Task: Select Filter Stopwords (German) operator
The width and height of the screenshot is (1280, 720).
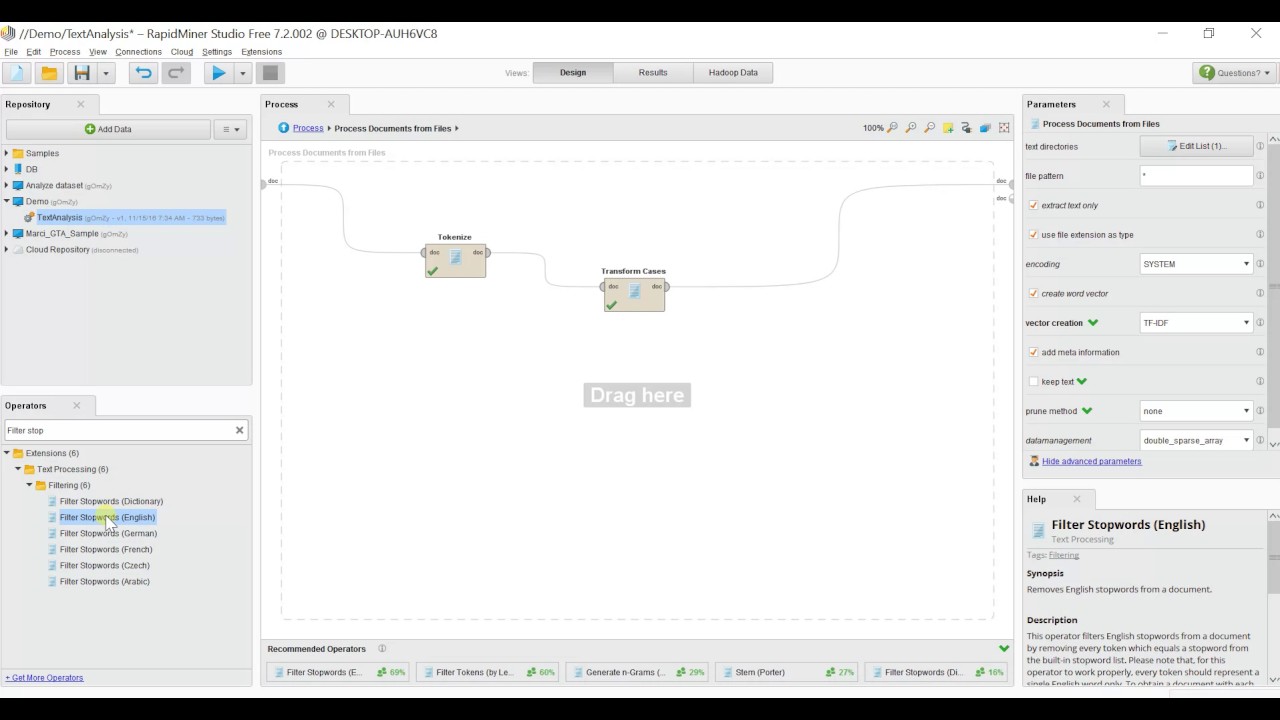Action: point(108,533)
